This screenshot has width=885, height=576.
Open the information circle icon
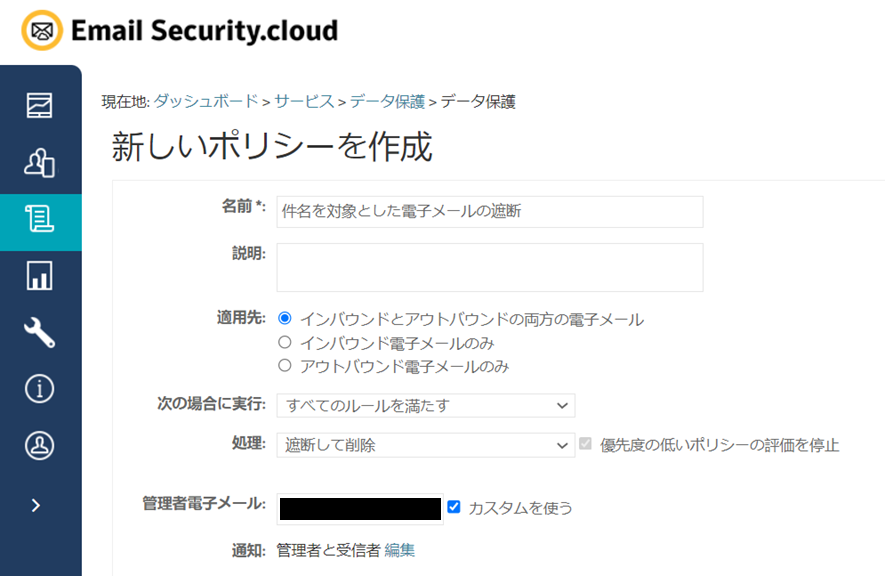pyautogui.click(x=39, y=389)
